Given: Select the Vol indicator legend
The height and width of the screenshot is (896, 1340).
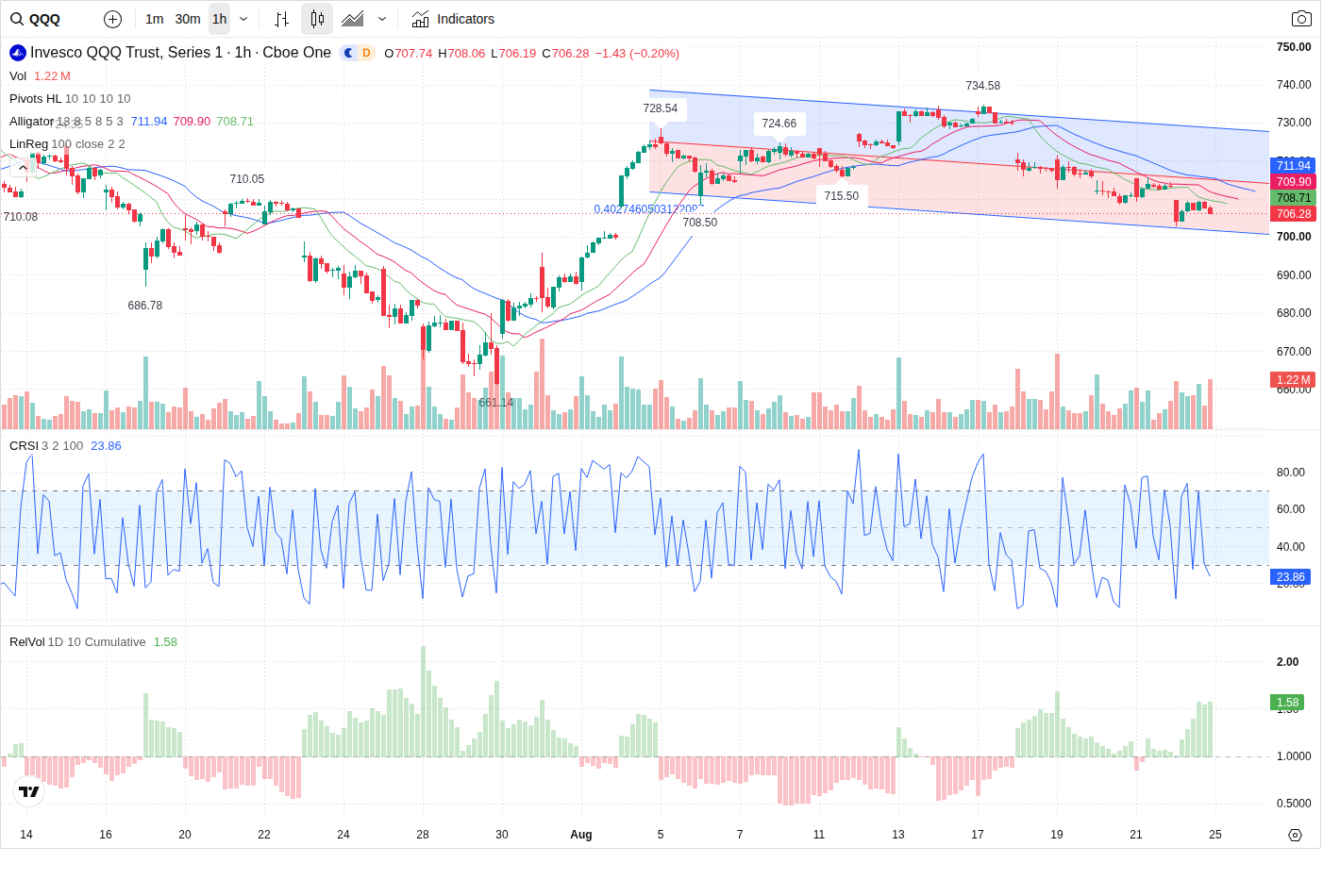Looking at the screenshot, I should (x=18, y=76).
